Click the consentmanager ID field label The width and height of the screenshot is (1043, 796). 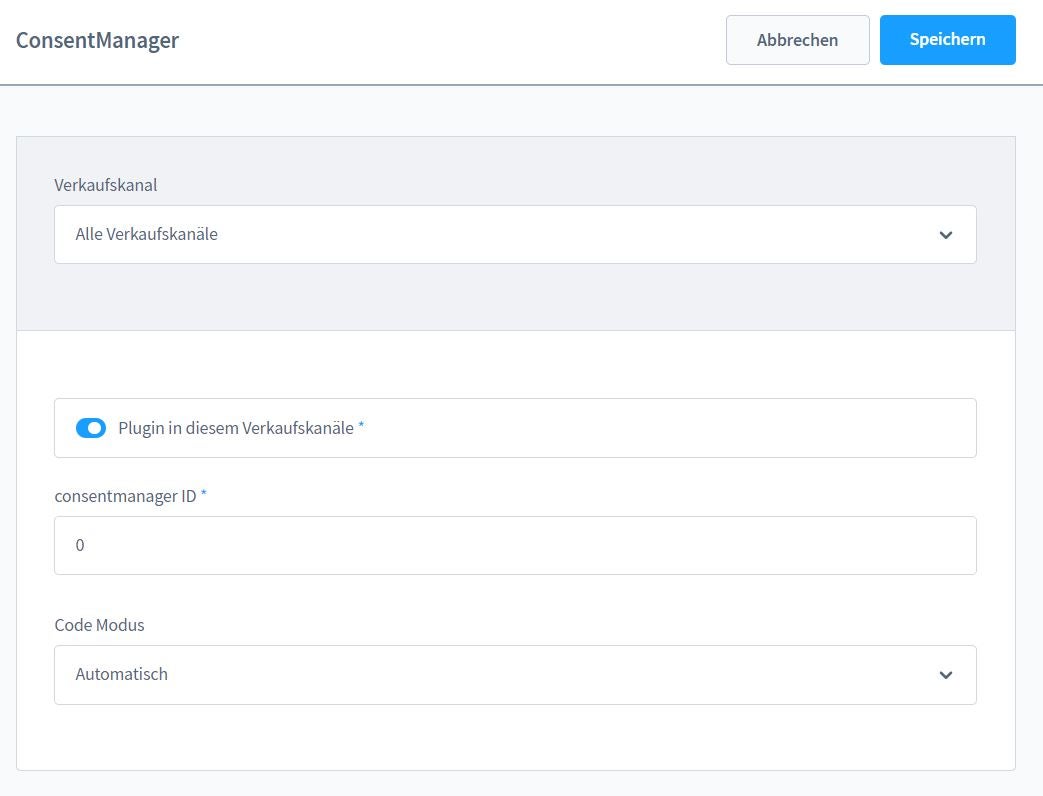[x=125, y=496]
